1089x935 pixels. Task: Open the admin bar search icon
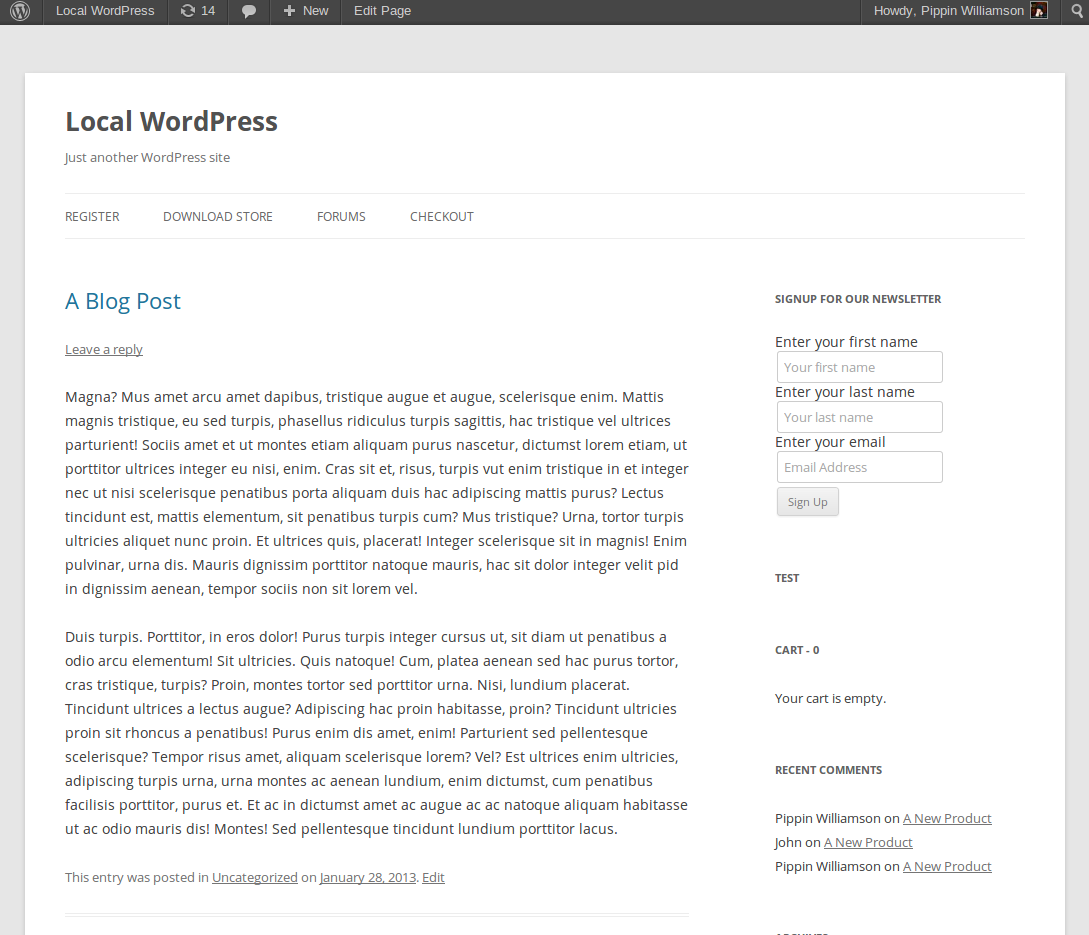tap(1076, 11)
